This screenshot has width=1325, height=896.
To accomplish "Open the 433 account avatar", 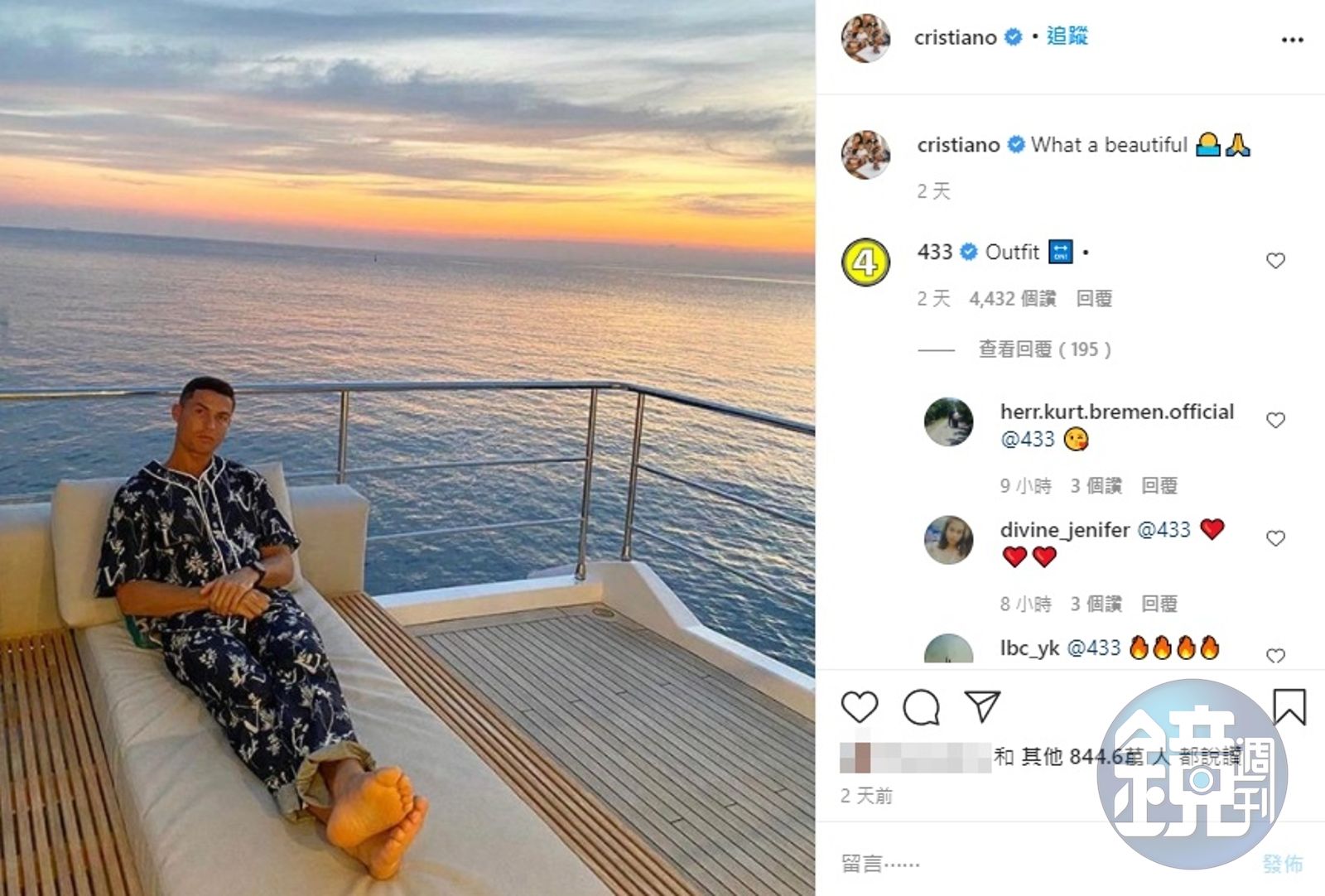I will click(x=866, y=263).
